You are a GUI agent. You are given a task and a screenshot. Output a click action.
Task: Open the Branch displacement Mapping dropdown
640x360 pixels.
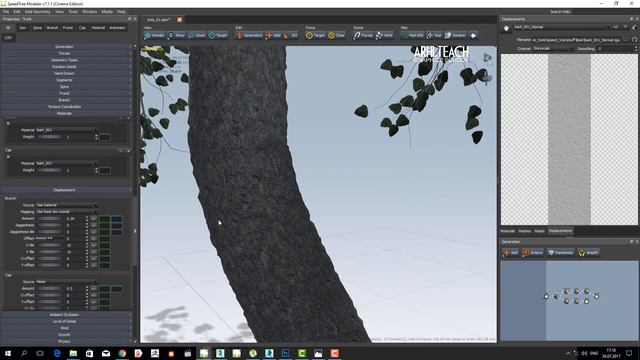67,212
